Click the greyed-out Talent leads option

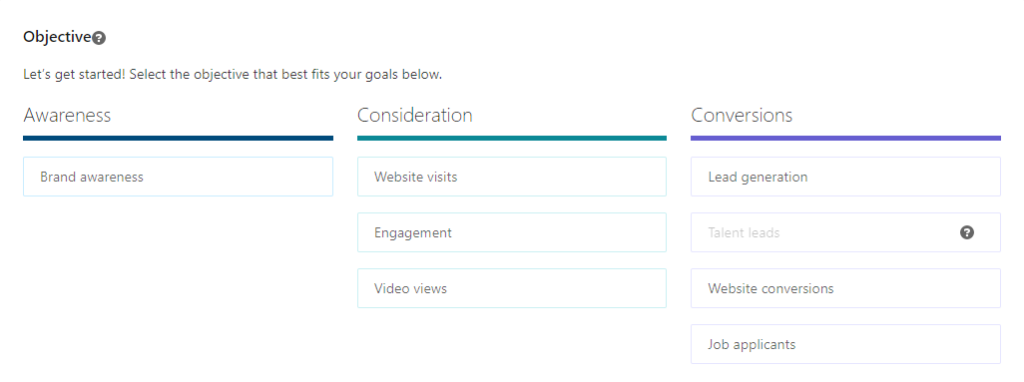[846, 232]
